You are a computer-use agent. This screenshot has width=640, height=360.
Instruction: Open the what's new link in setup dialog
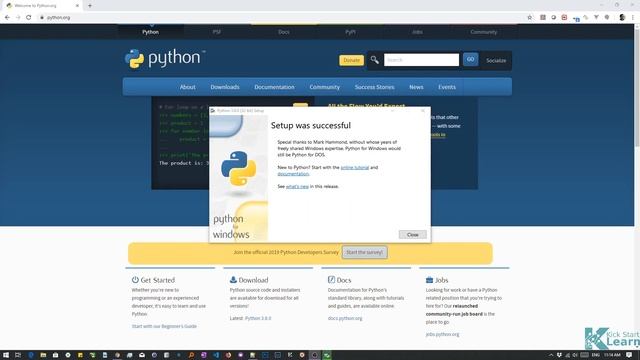(x=297, y=187)
